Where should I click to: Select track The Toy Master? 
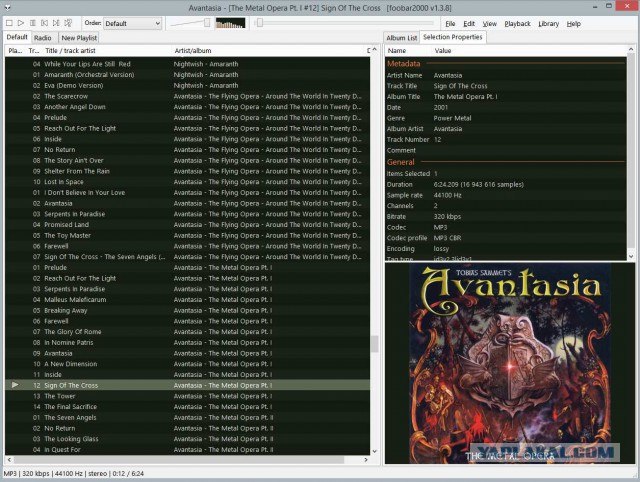187,235
